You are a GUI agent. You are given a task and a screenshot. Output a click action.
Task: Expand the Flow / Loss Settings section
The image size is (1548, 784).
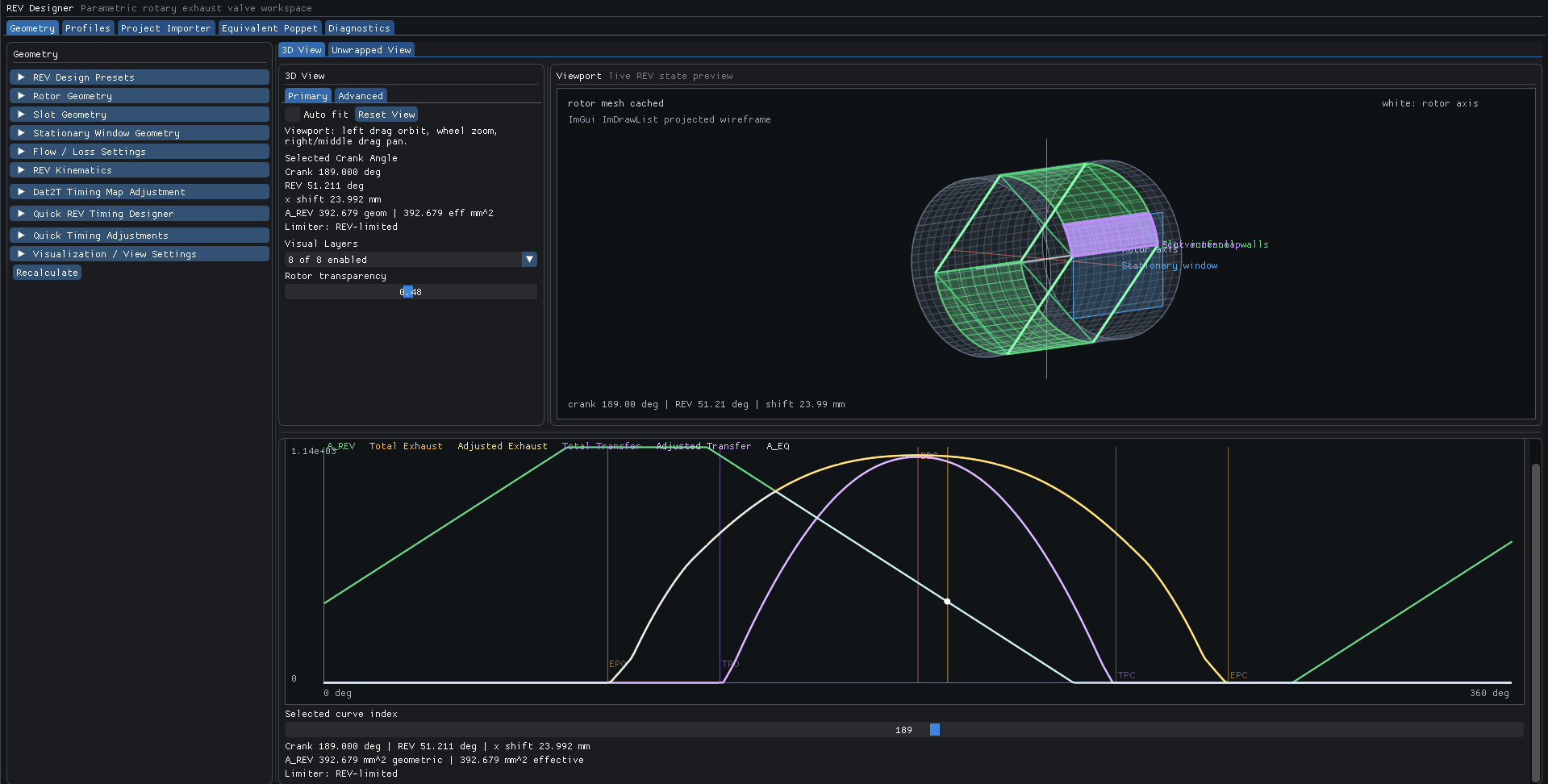coord(140,152)
